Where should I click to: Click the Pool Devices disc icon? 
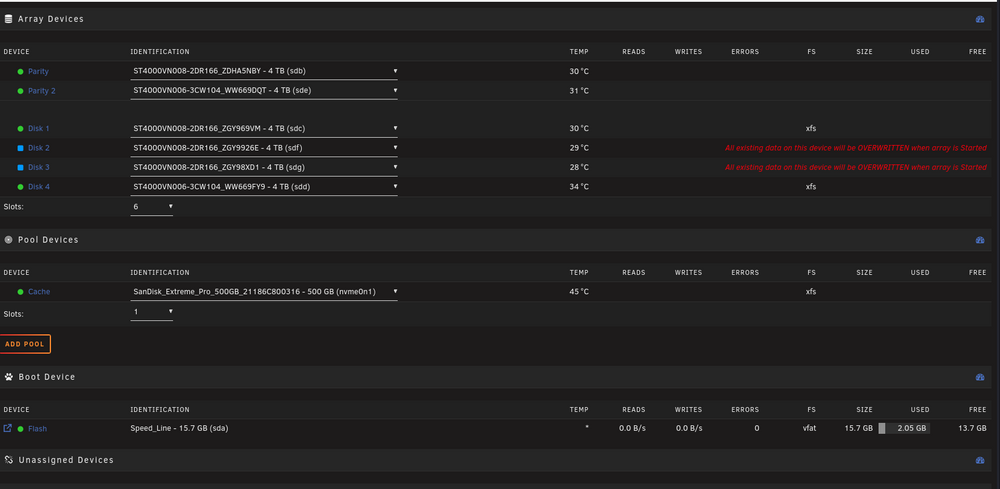coord(8,240)
